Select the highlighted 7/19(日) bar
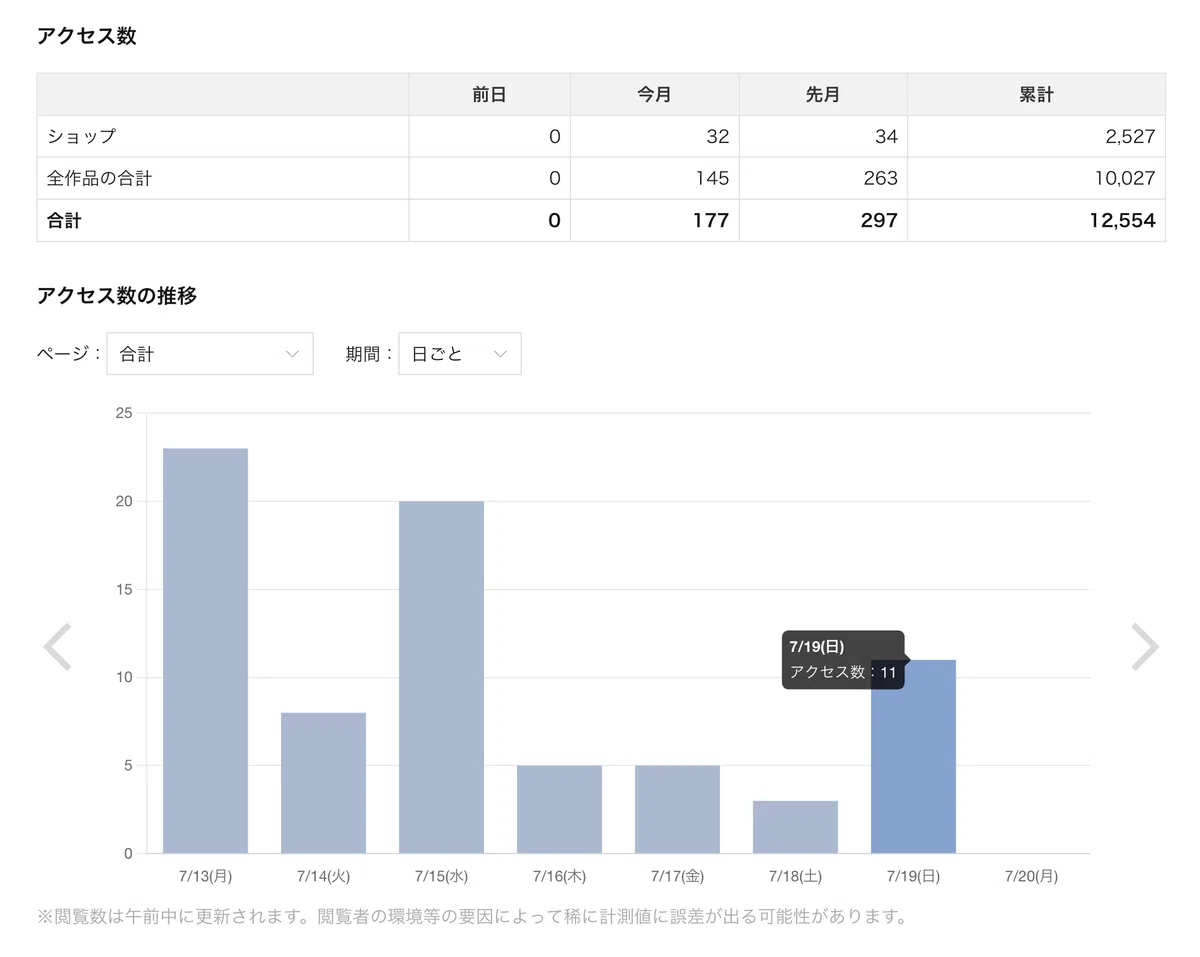The image size is (1200, 957). pos(913,757)
